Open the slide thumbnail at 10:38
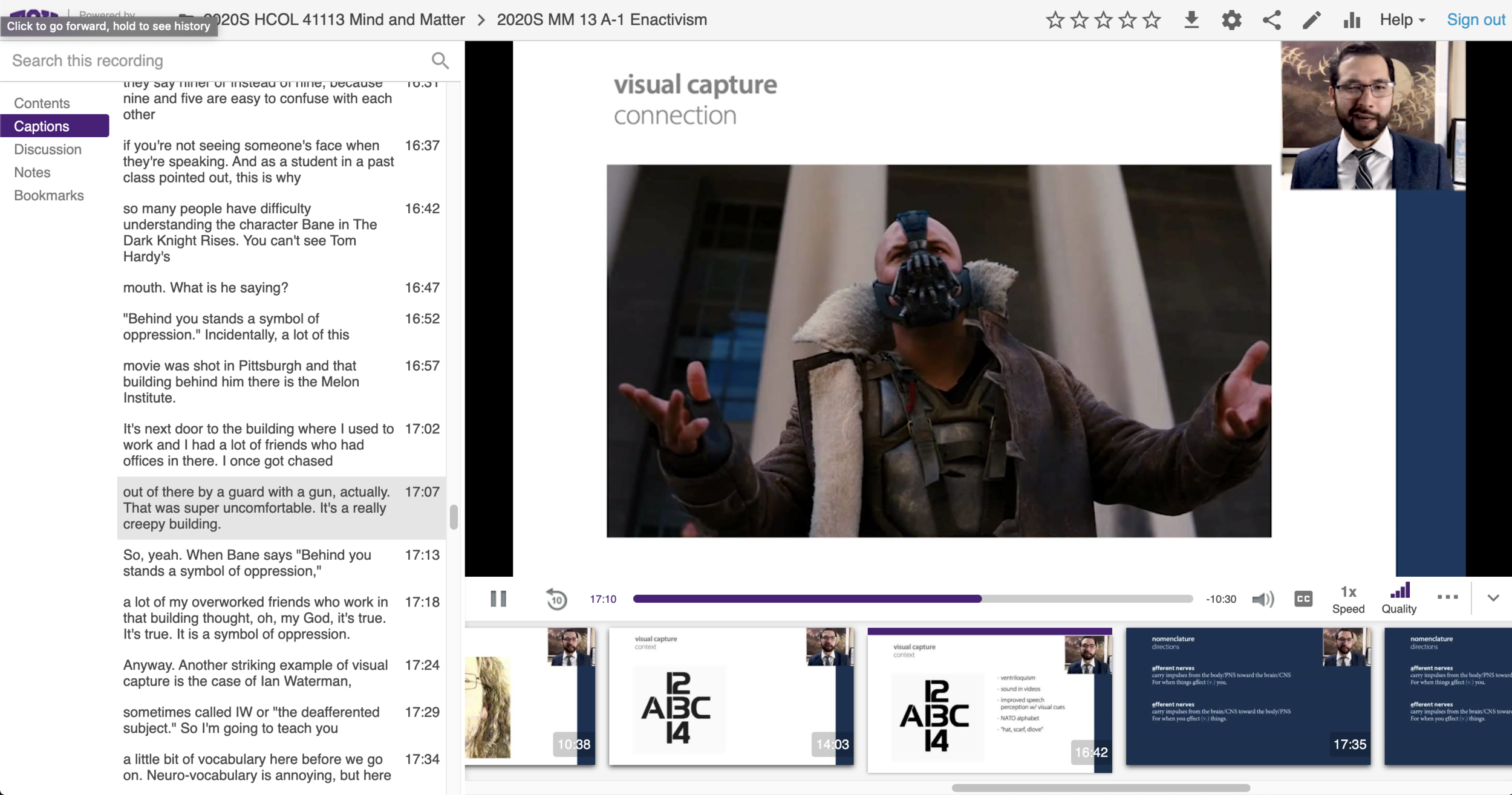This screenshot has height=795, width=1512. click(x=530, y=696)
